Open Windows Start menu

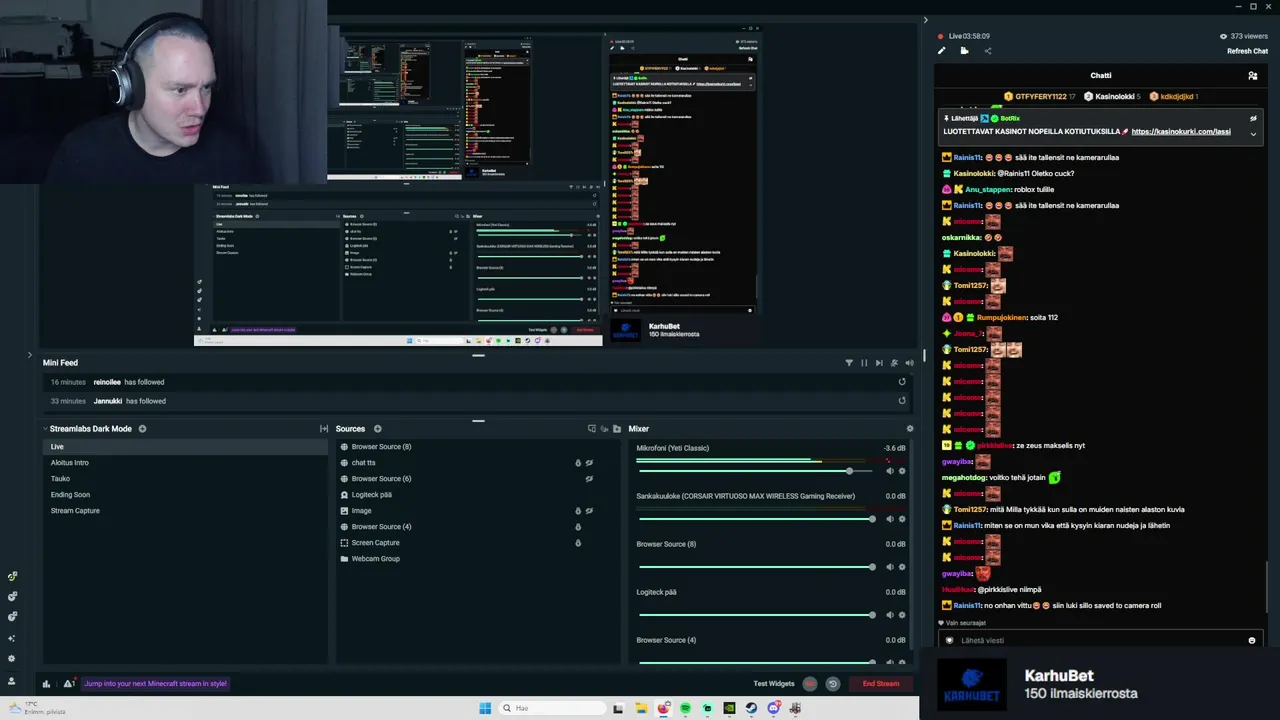[x=485, y=708]
